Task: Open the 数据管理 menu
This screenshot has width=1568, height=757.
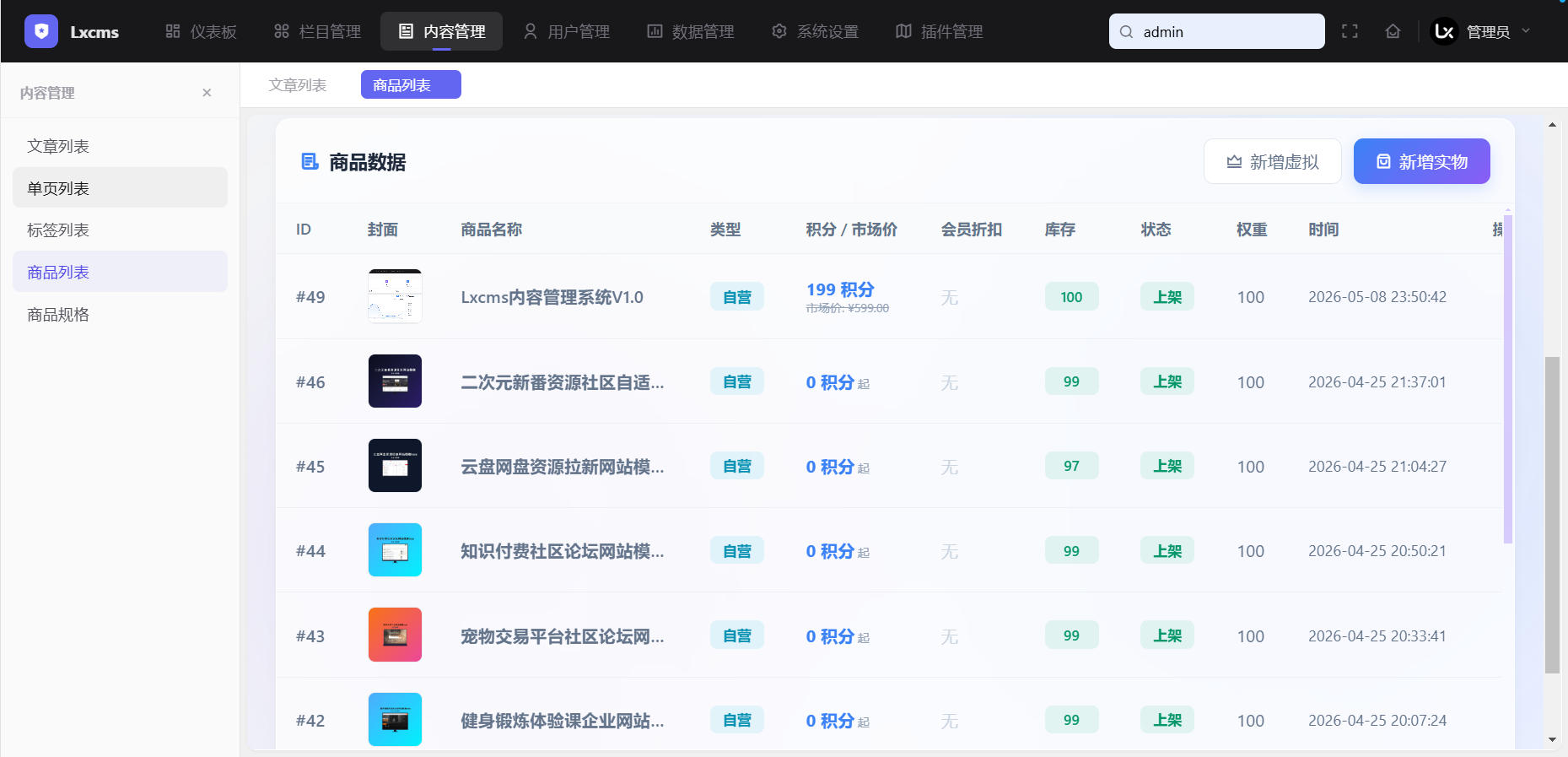Action: [690, 31]
